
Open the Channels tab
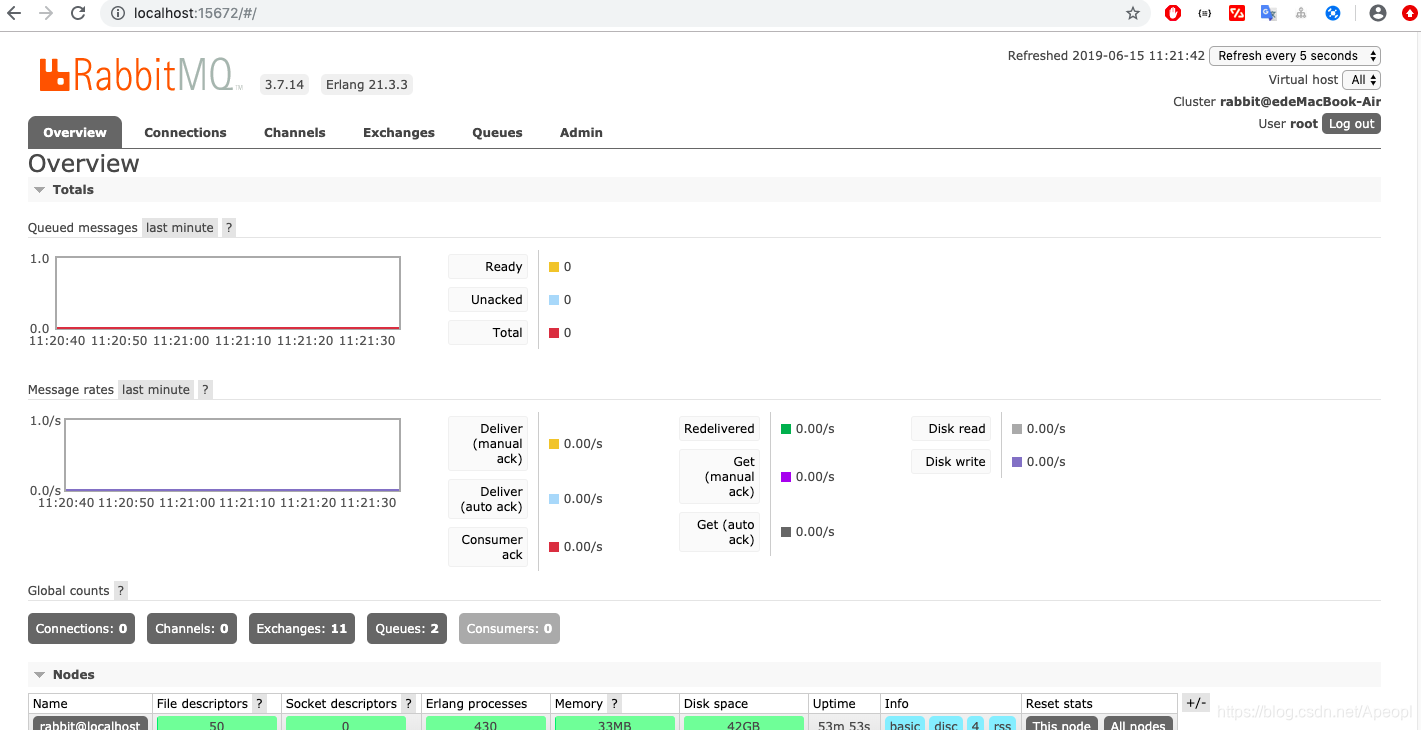[x=295, y=132]
